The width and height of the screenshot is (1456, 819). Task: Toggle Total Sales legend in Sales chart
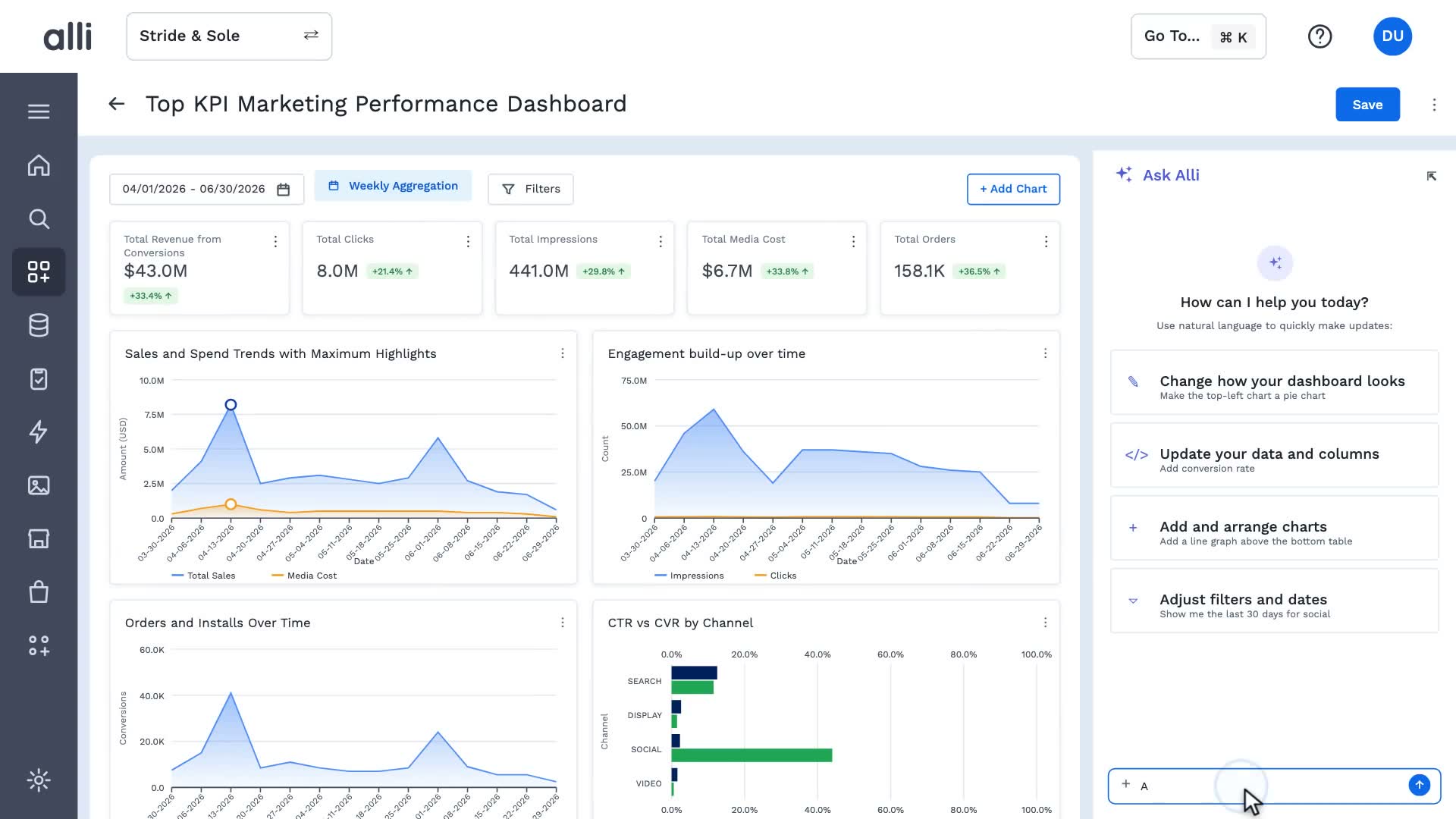[x=203, y=576]
